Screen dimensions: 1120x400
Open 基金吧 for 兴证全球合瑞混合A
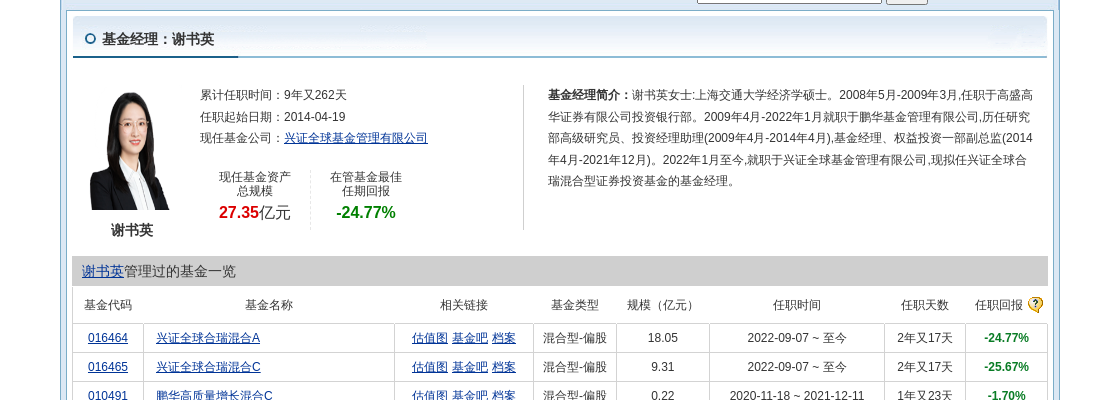click(x=470, y=338)
